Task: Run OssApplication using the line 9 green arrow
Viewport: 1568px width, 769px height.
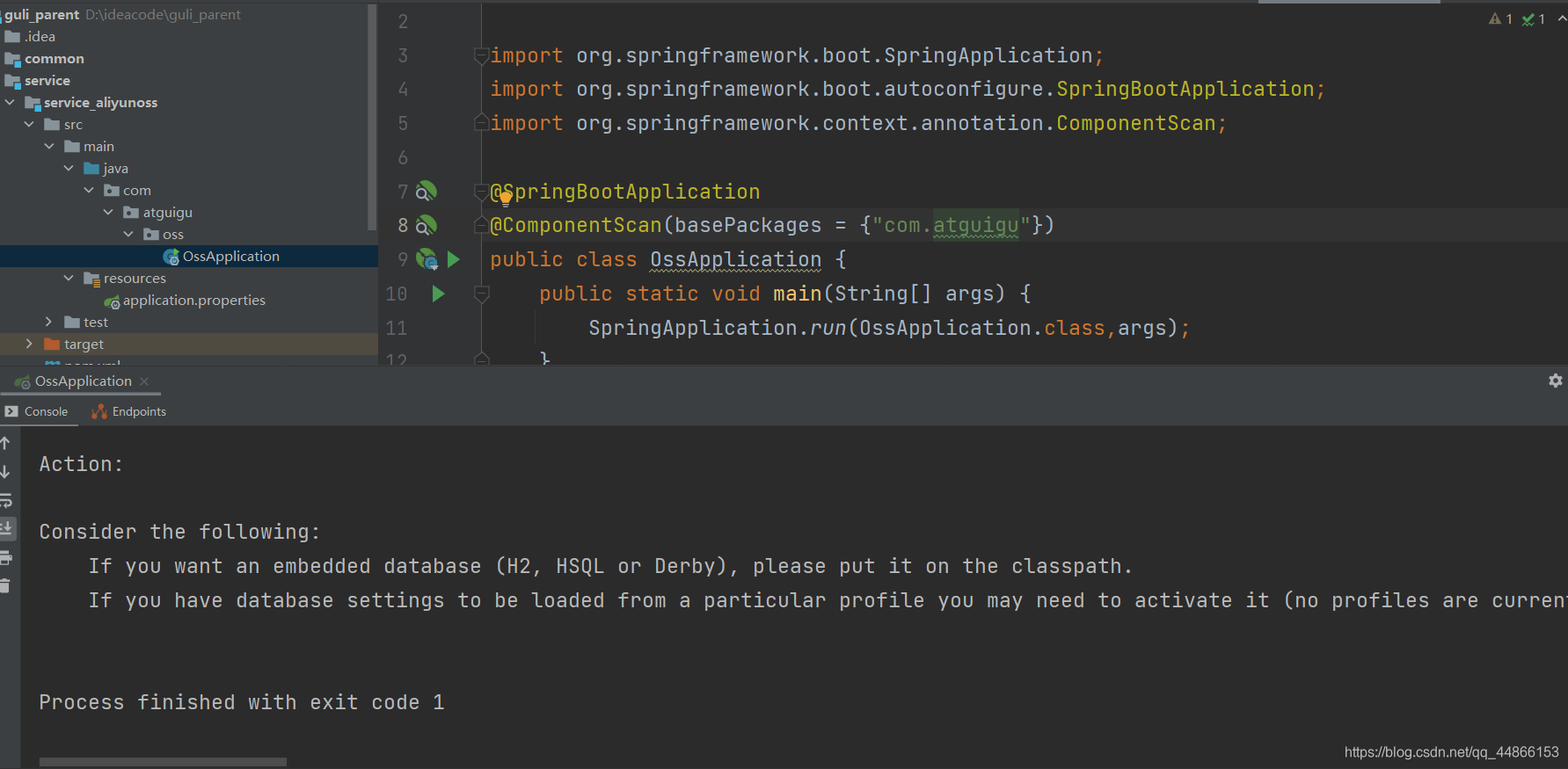Action: click(454, 259)
